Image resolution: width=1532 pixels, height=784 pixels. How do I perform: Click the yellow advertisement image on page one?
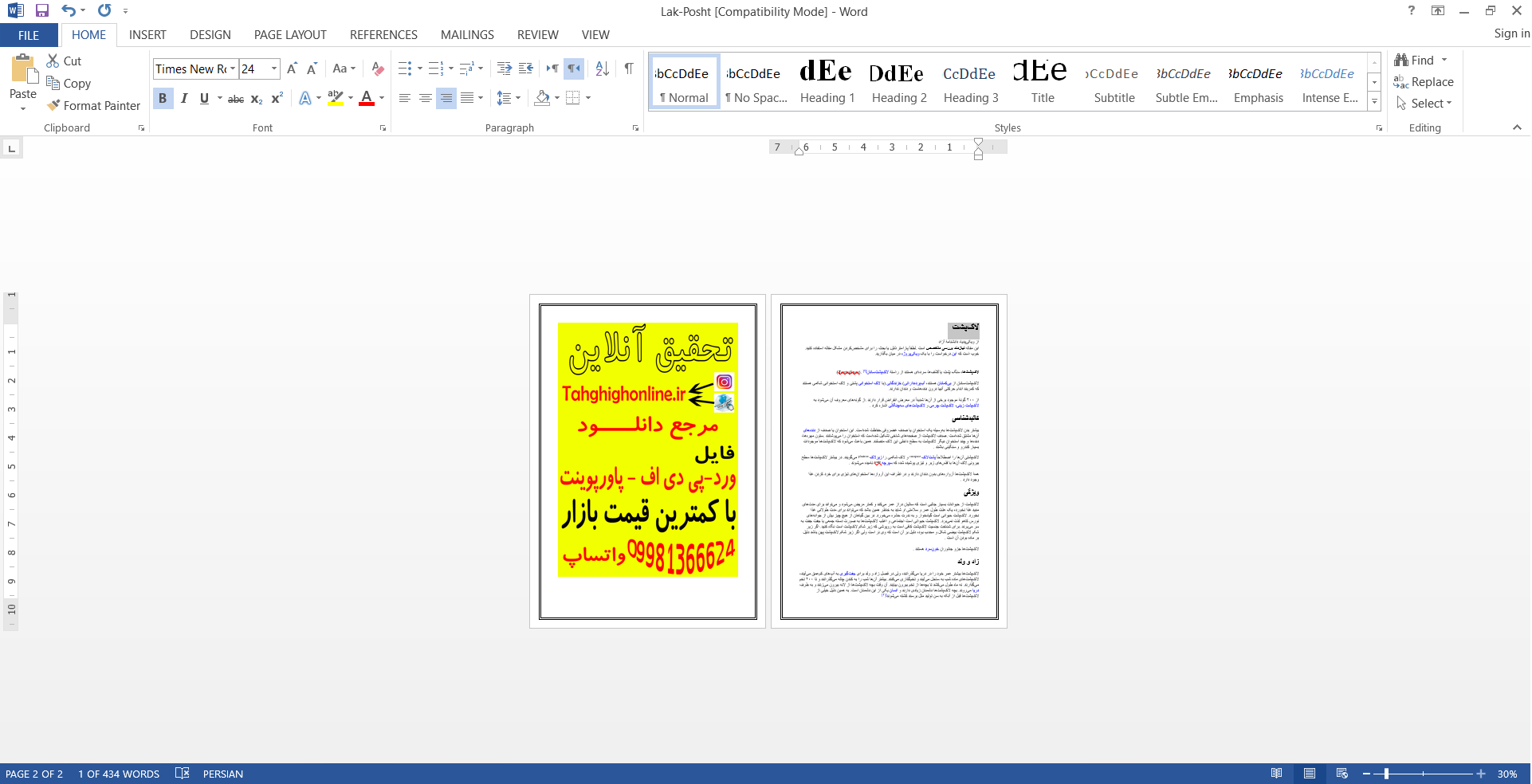647,449
